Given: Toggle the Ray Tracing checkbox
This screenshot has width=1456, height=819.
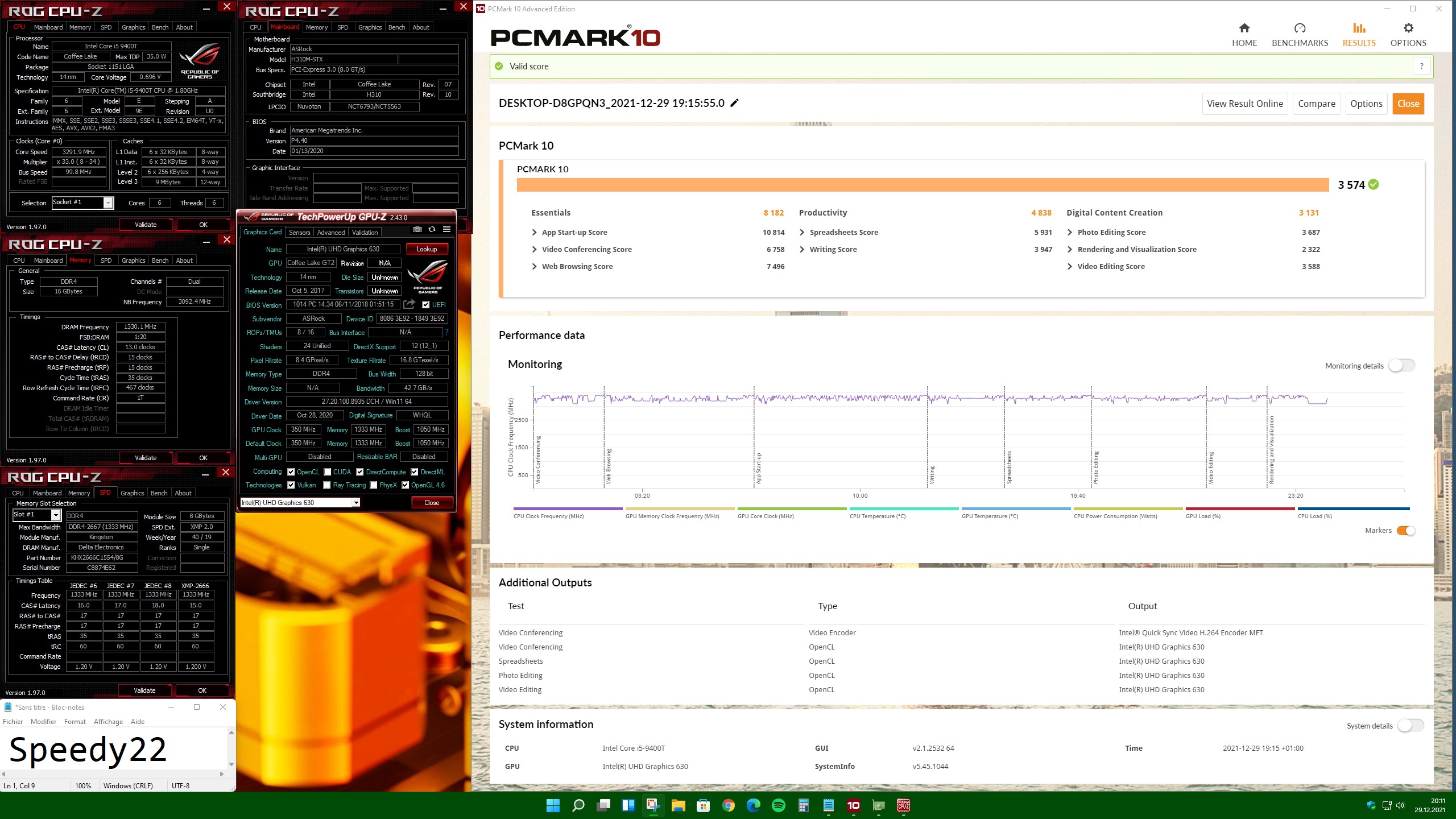Looking at the screenshot, I should pos(327,485).
